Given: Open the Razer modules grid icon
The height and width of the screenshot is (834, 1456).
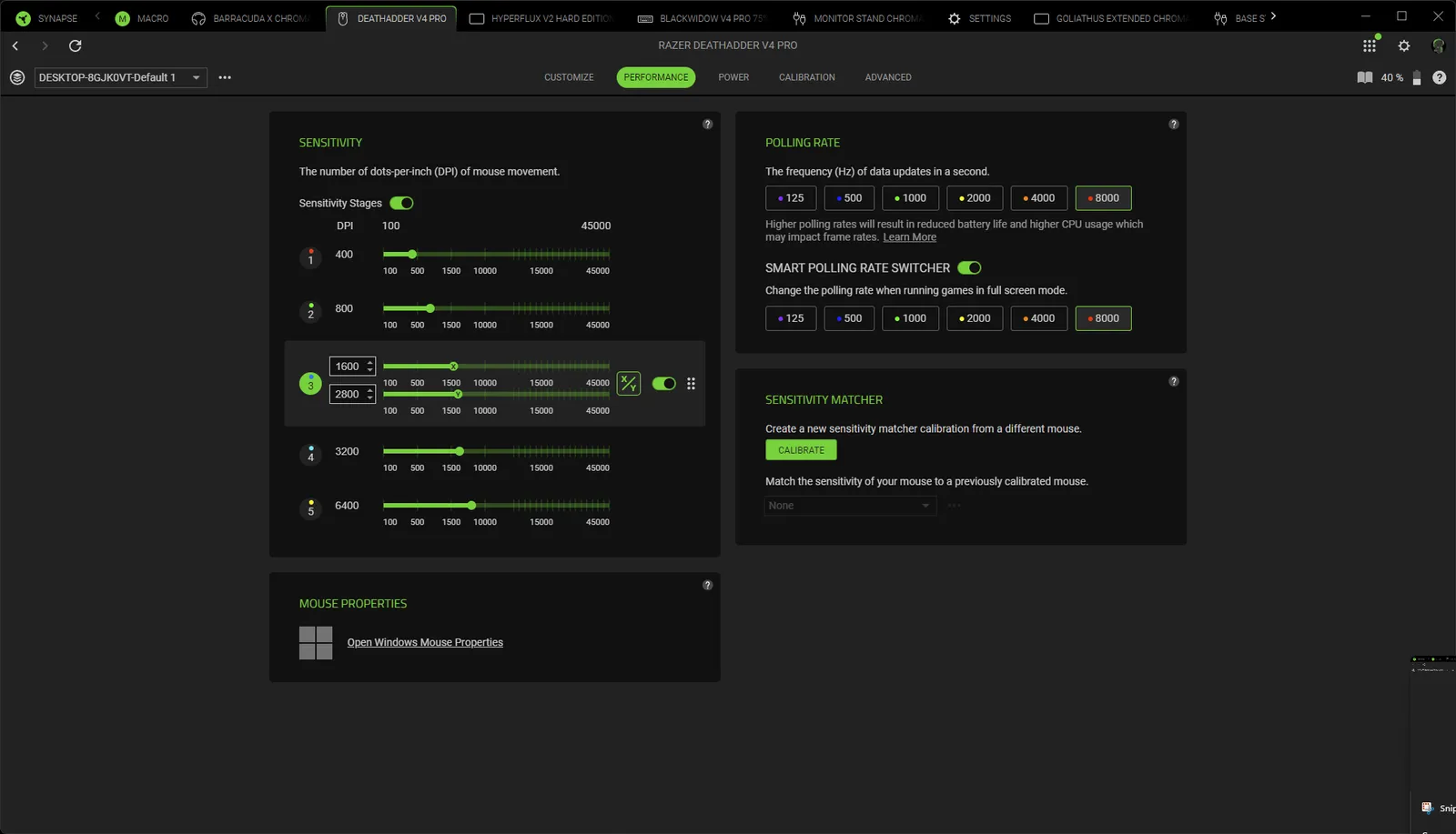Looking at the screenshot, I should coord(1369,45).
